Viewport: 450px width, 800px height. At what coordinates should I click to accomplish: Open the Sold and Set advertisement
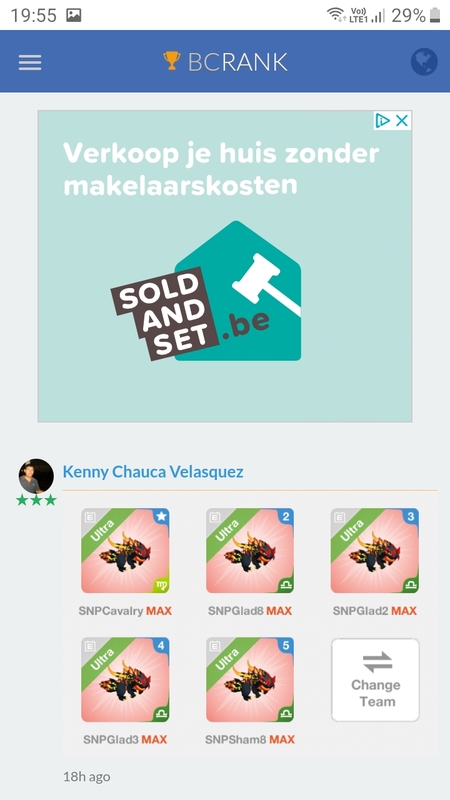tap(225, 266)
